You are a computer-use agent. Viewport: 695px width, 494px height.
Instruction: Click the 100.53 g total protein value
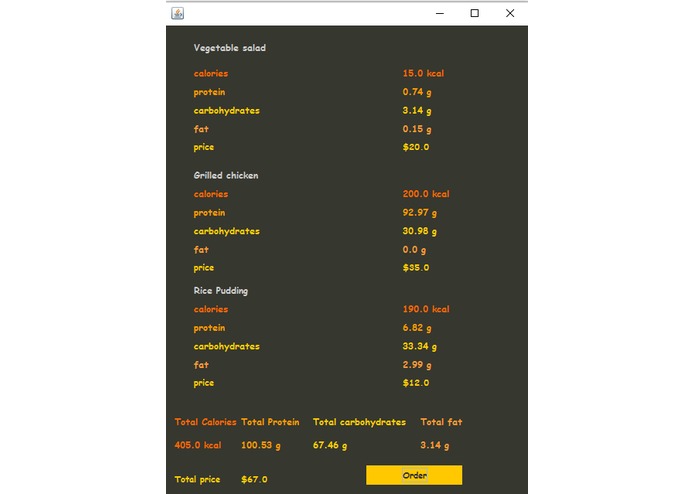(x=261, y=445)
